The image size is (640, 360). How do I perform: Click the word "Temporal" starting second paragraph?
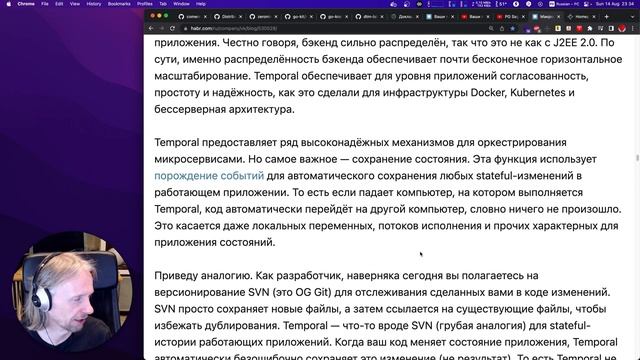point(177,142)
